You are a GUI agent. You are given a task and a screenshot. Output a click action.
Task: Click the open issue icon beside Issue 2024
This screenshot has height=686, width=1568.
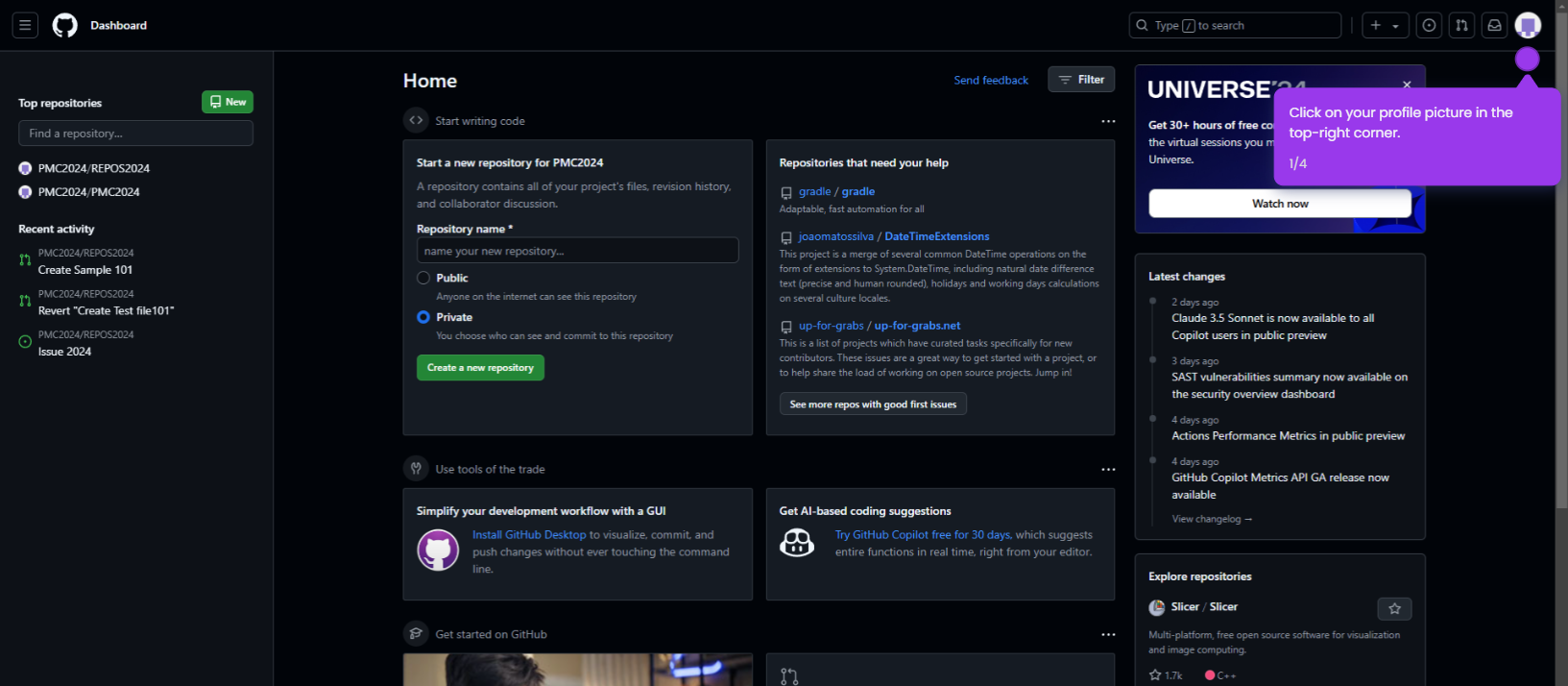click(25, 341)
